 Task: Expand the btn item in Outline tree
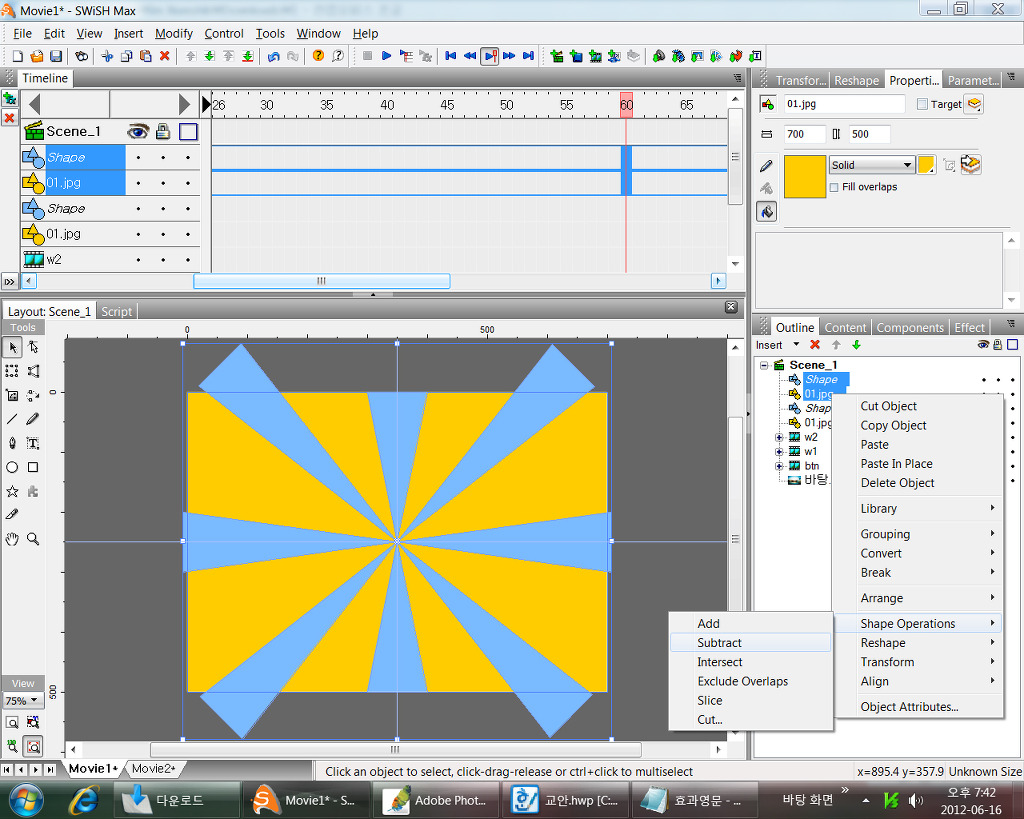pyautogui.click(x=779, y=466)
